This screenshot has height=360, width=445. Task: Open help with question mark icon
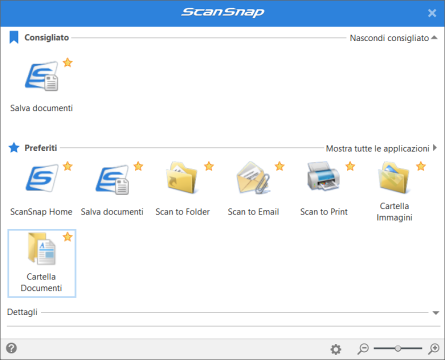12,348
